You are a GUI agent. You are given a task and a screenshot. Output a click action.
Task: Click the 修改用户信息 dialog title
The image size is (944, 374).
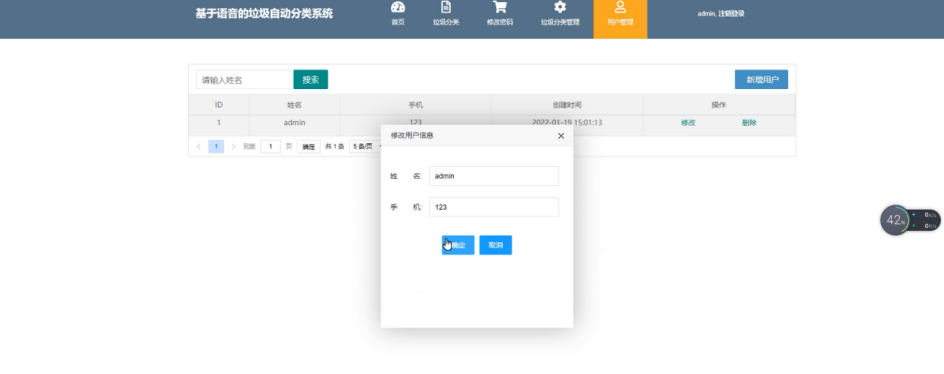tap(412, 136)
